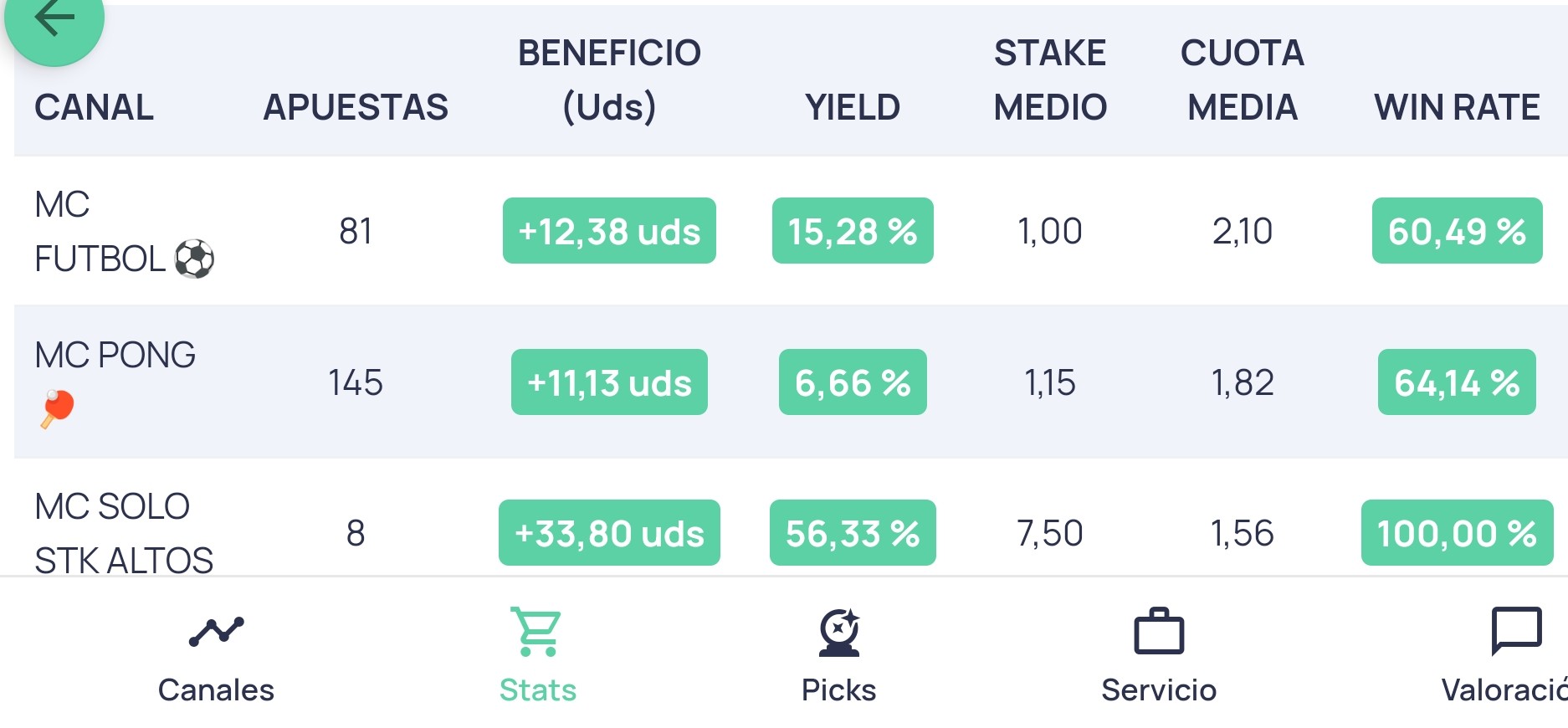The image size is (1568, 728).
Task: Select the Stats shopping cart icon
Action: (537, 631)
